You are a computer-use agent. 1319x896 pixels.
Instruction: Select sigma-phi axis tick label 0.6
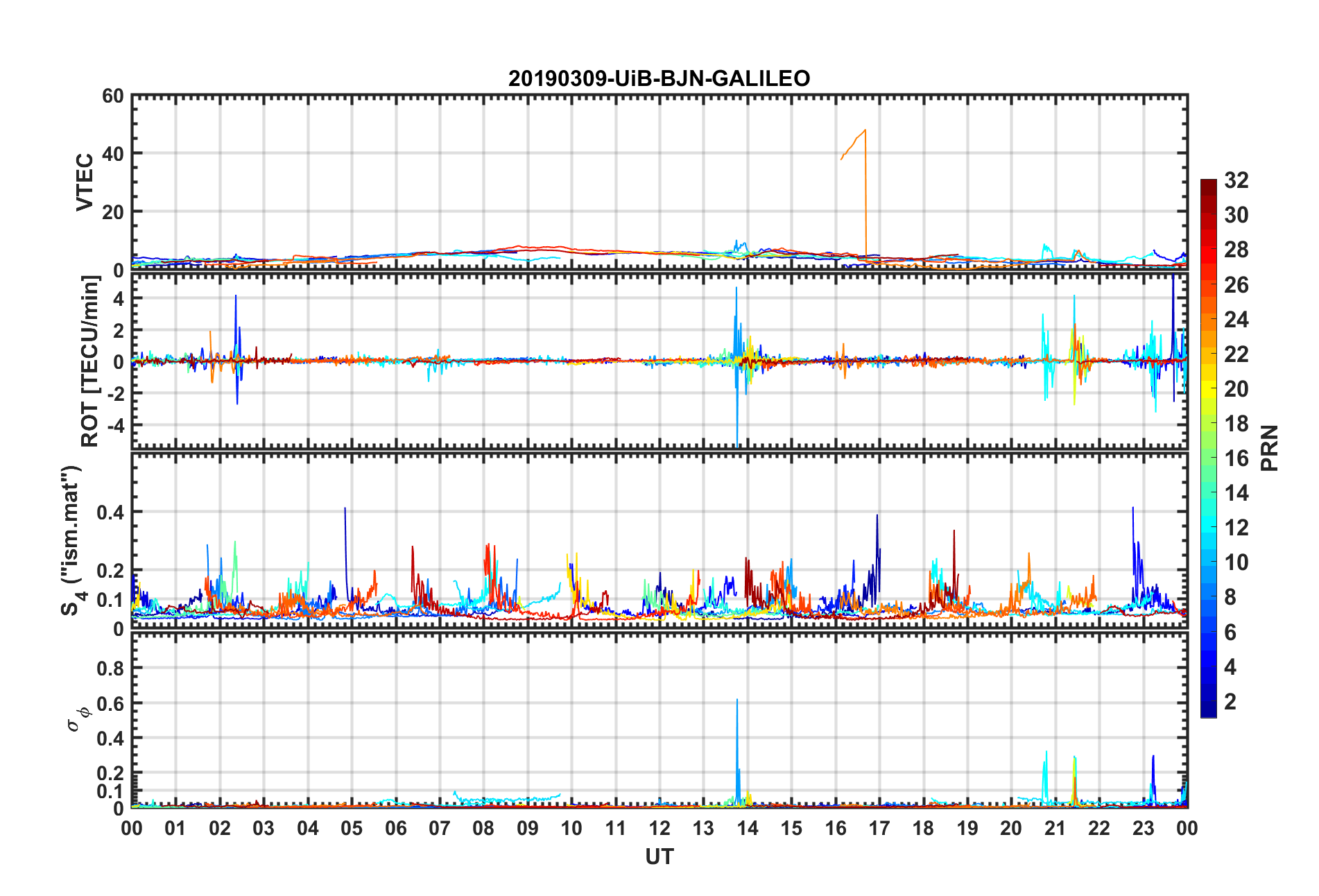point(111,704)
